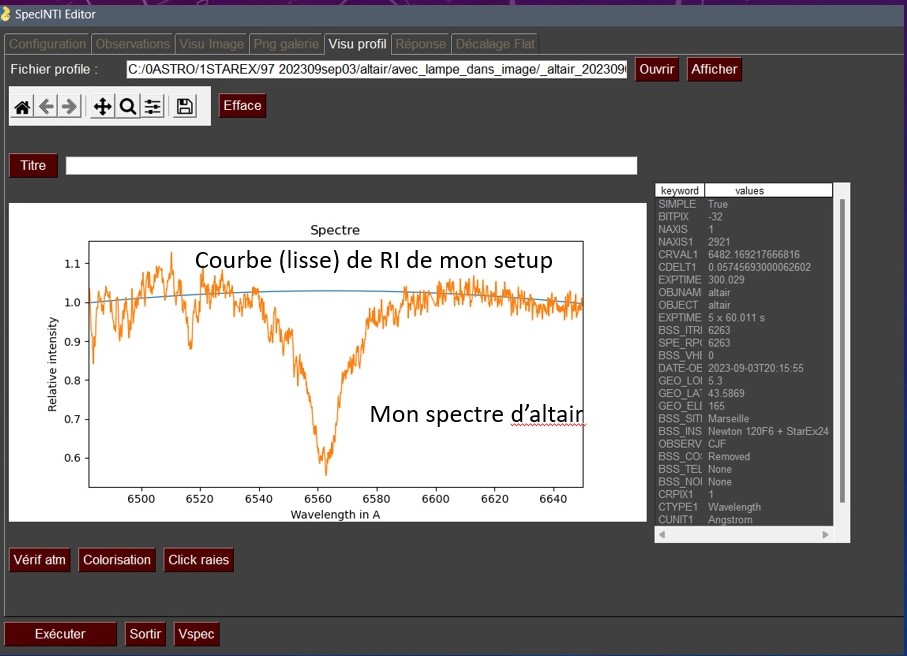Click inside the Titre text field
Image resolution: width=907 pixels, height=656 pixels.
coord(350,166)
